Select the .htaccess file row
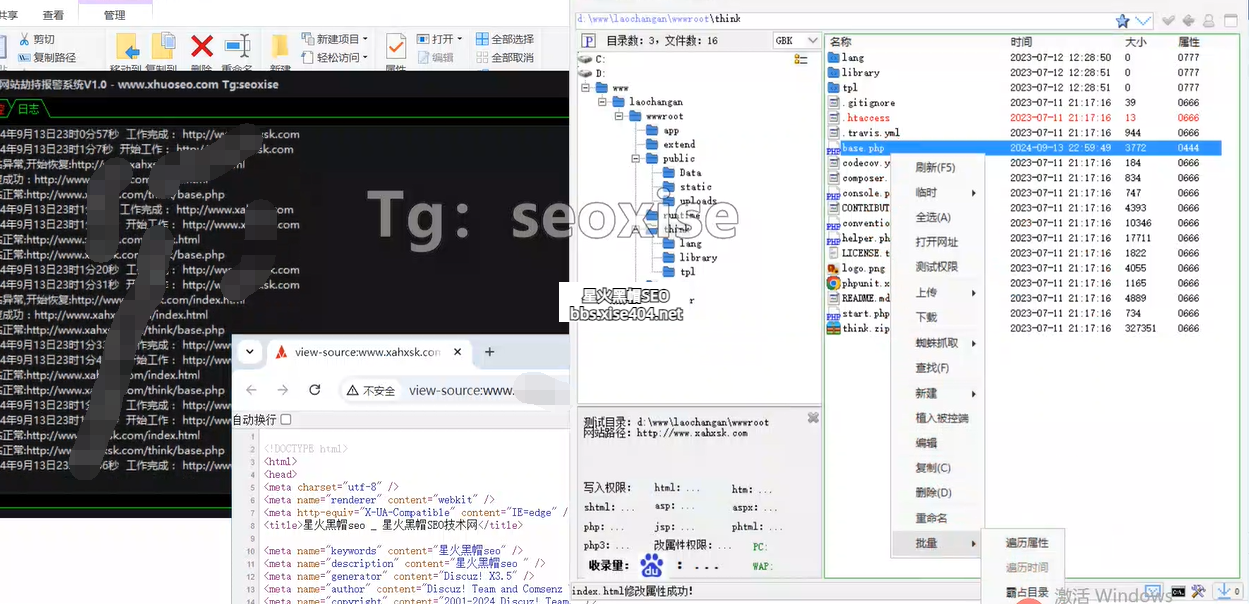 pyautogui.click(x=1025, y=118)
